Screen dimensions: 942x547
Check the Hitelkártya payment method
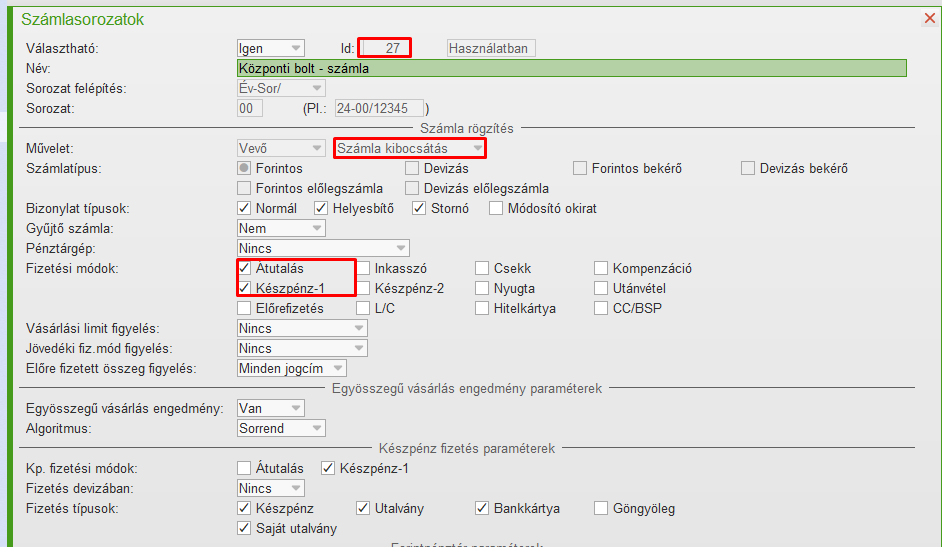[x=482, y=309]
